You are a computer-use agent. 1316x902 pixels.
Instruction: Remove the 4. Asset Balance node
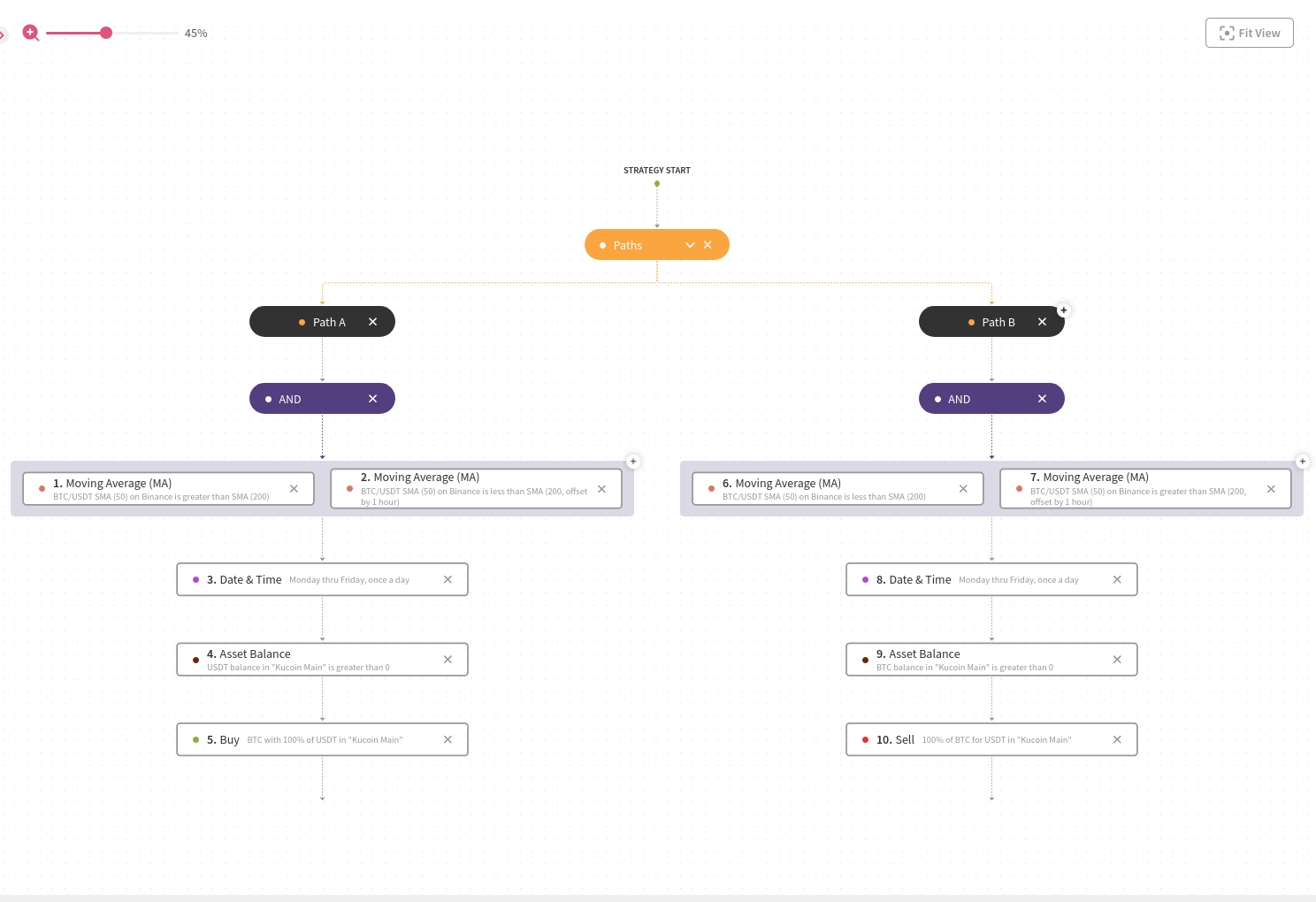point(448,660)
